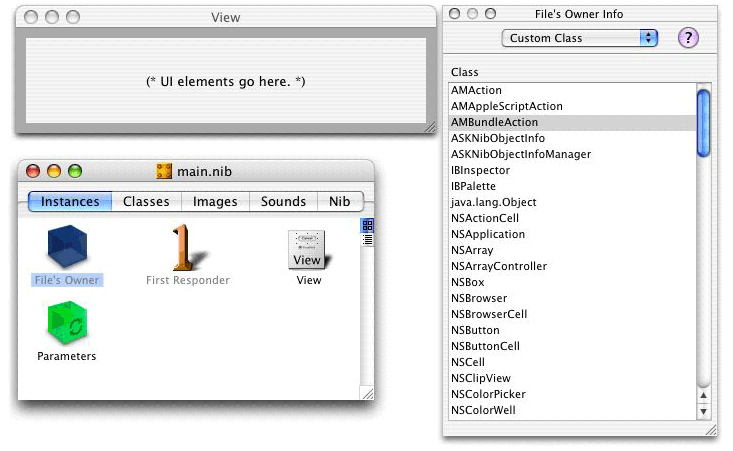This screenshot has width=733, height=451.
Task: Choose AMAction in the Class list
Action: (572, 90)
